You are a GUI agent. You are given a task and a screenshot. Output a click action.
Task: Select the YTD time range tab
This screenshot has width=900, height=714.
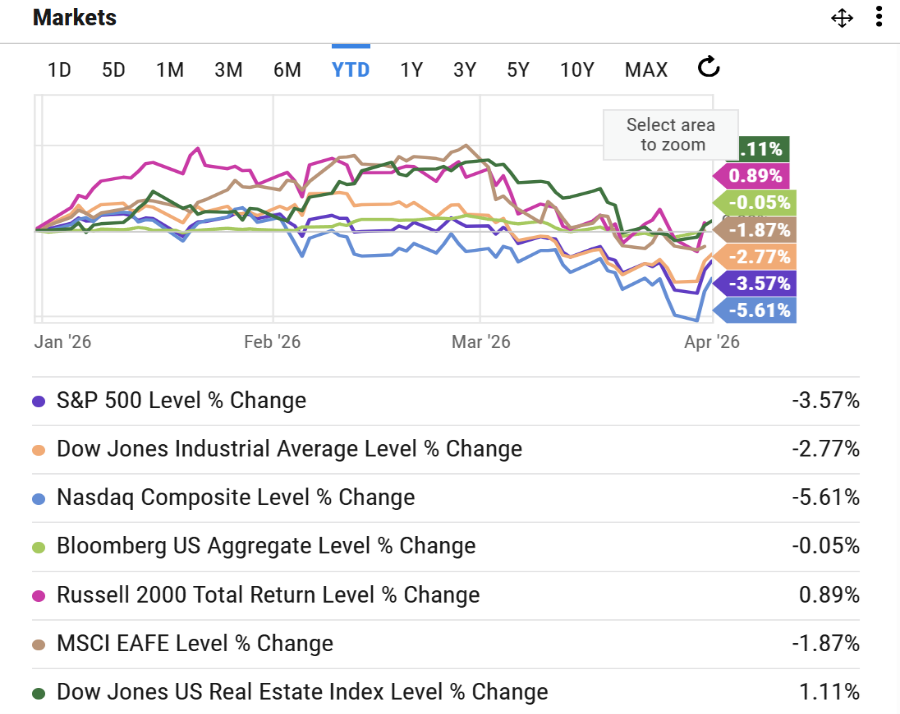click(351, 70)
